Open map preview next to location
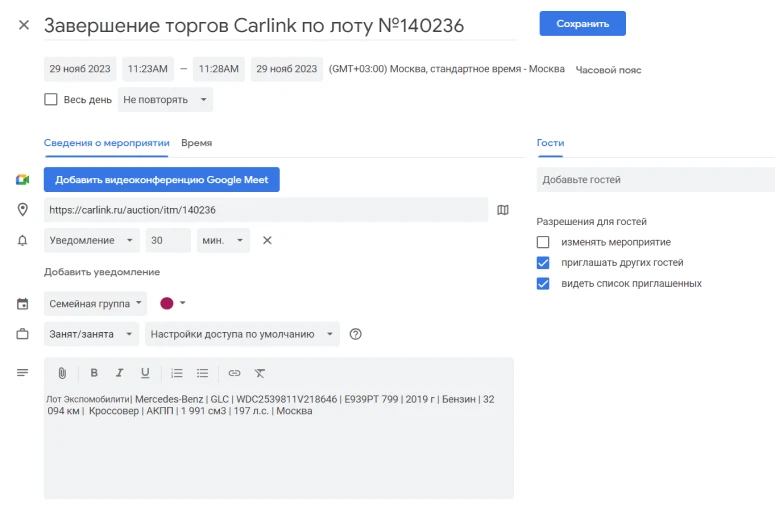The image size is (775, 505). click(x=503, y=210)
